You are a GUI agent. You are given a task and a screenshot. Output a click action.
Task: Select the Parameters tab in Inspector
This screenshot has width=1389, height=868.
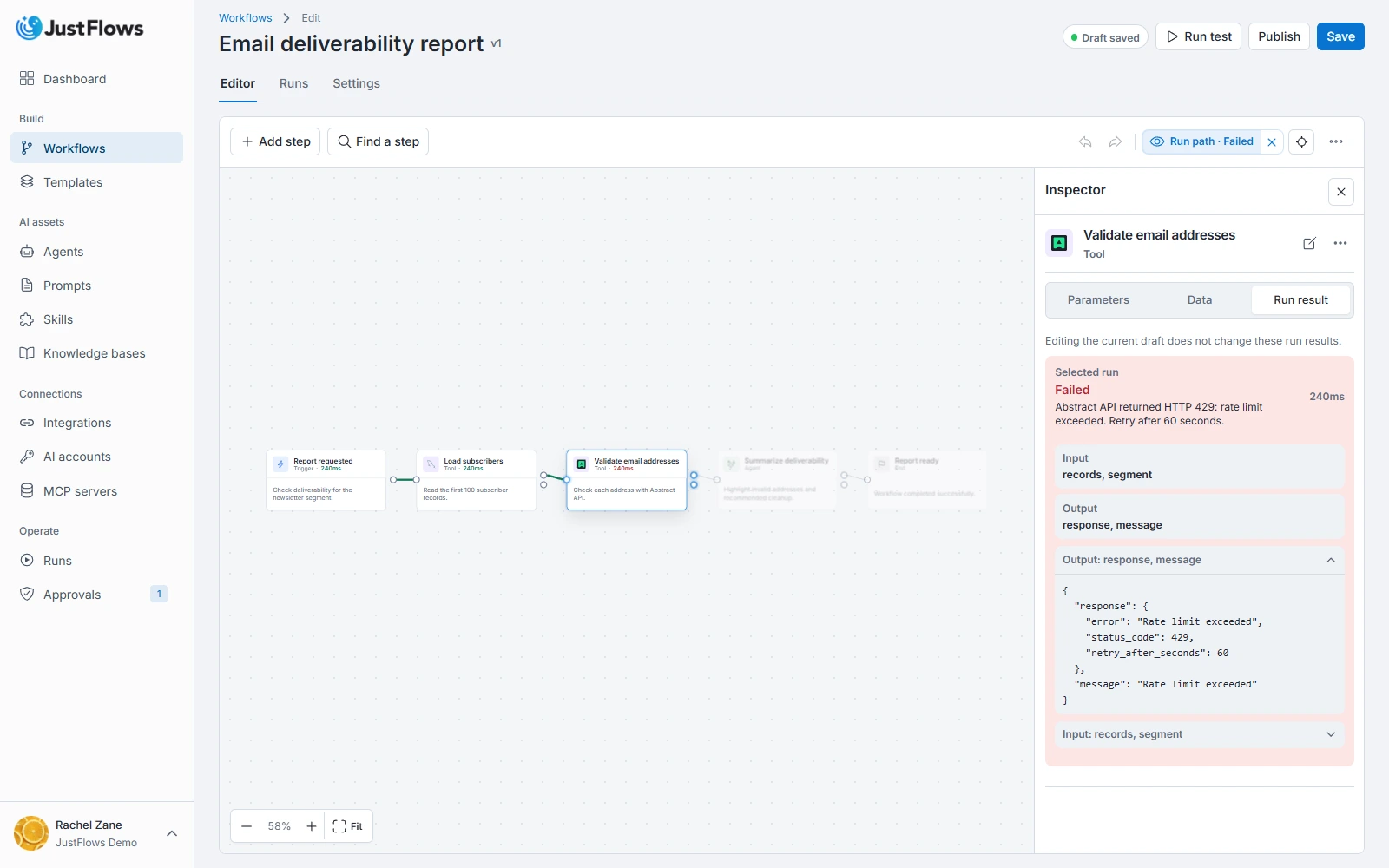point(1098,300)
